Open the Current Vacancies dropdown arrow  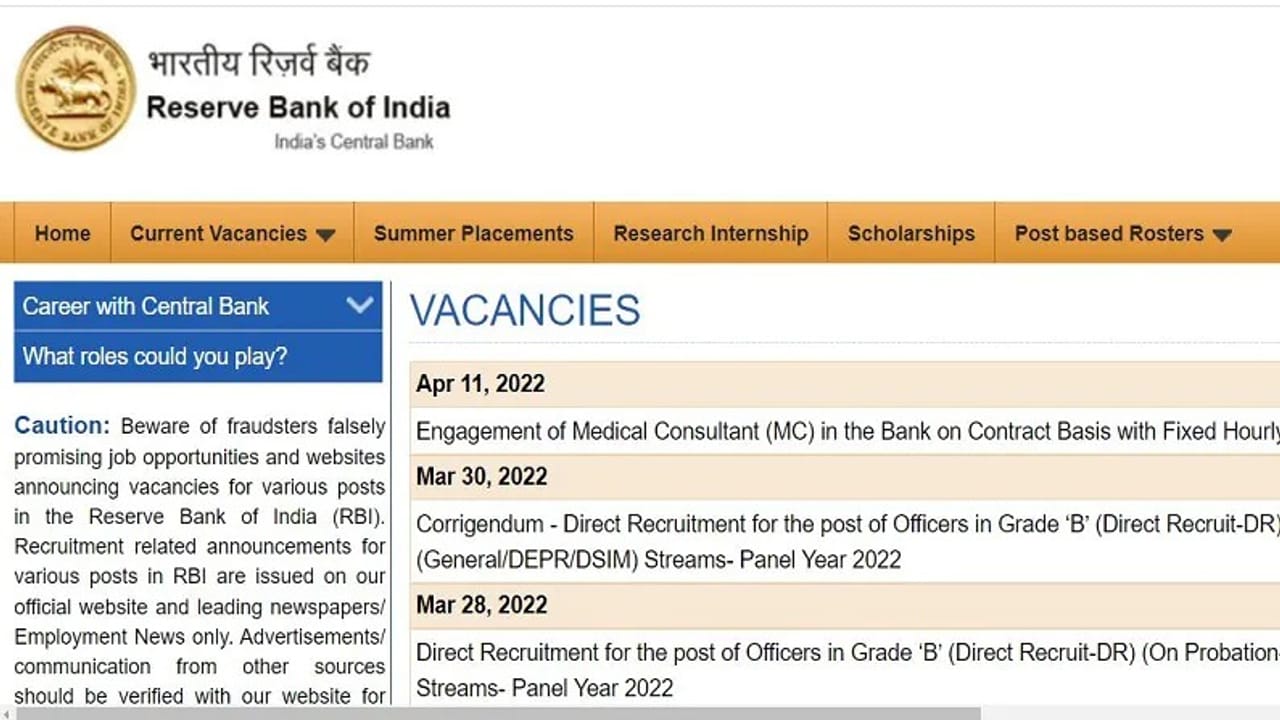point(325,233)
